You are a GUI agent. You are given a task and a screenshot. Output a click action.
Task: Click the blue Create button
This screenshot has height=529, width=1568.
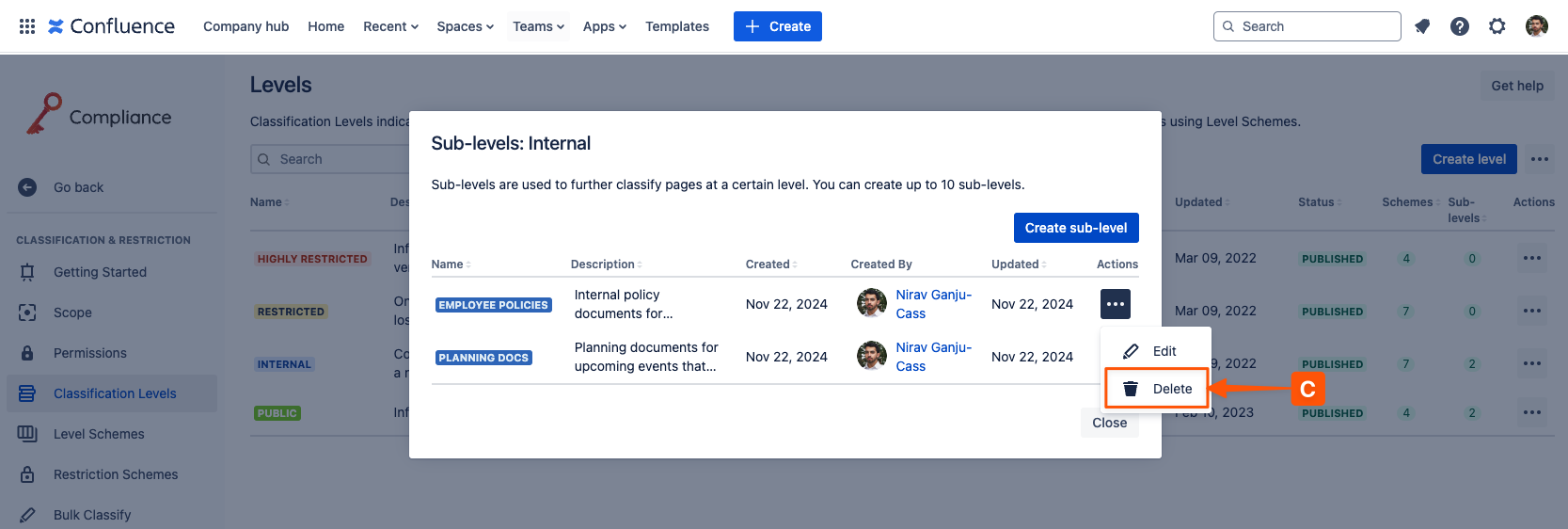777,26
